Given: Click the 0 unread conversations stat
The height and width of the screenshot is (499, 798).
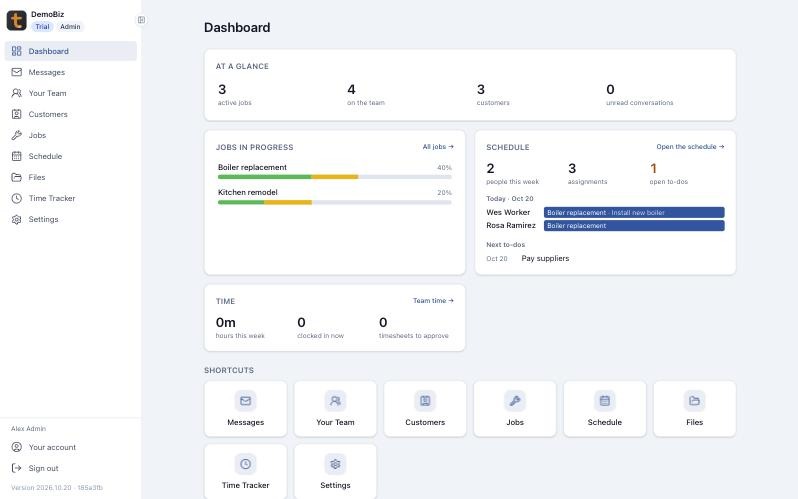Looking at the screenshot, I should [639, 94].
